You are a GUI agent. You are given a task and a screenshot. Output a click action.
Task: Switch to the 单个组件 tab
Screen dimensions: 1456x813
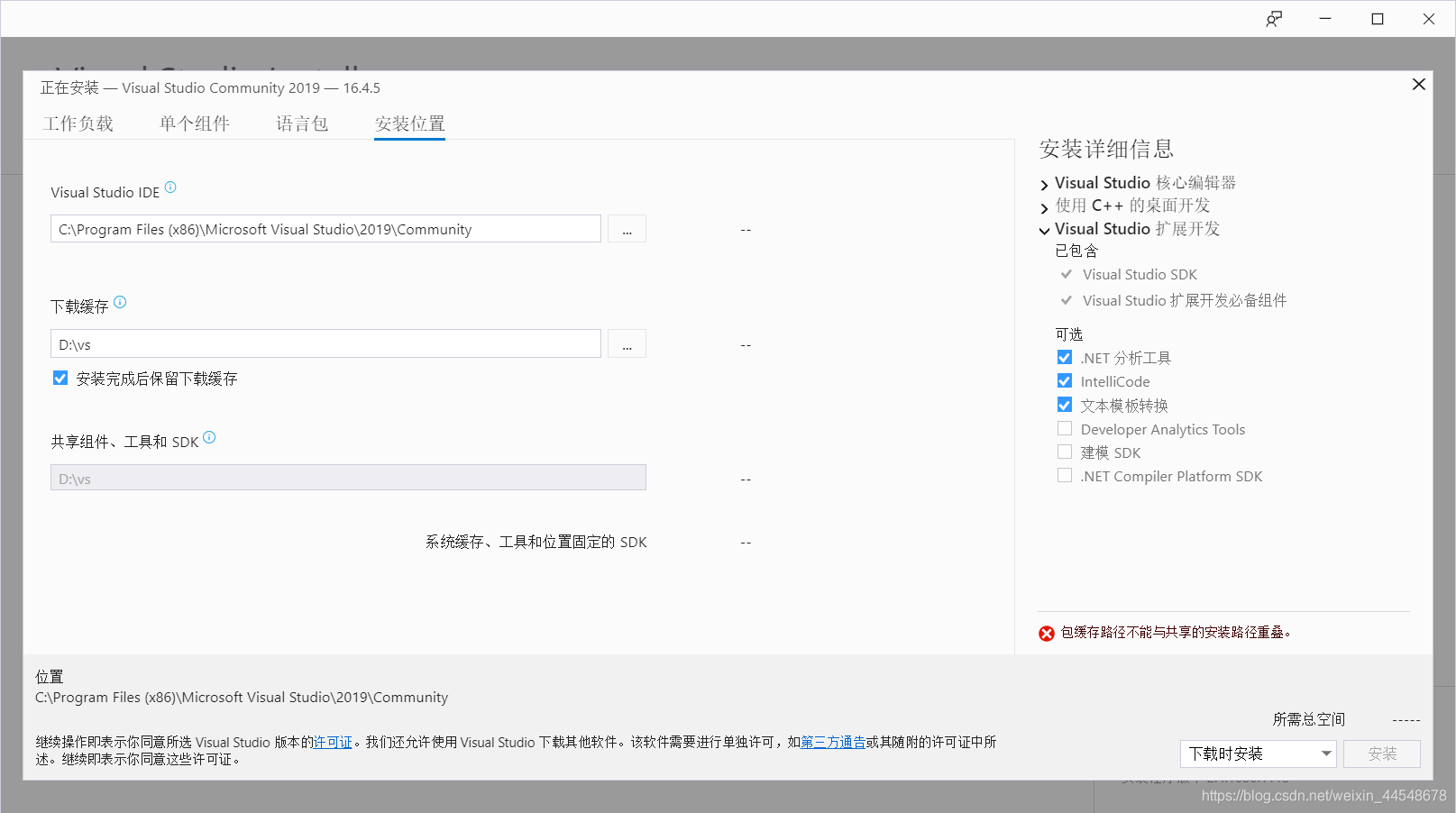tap(195, 123)
